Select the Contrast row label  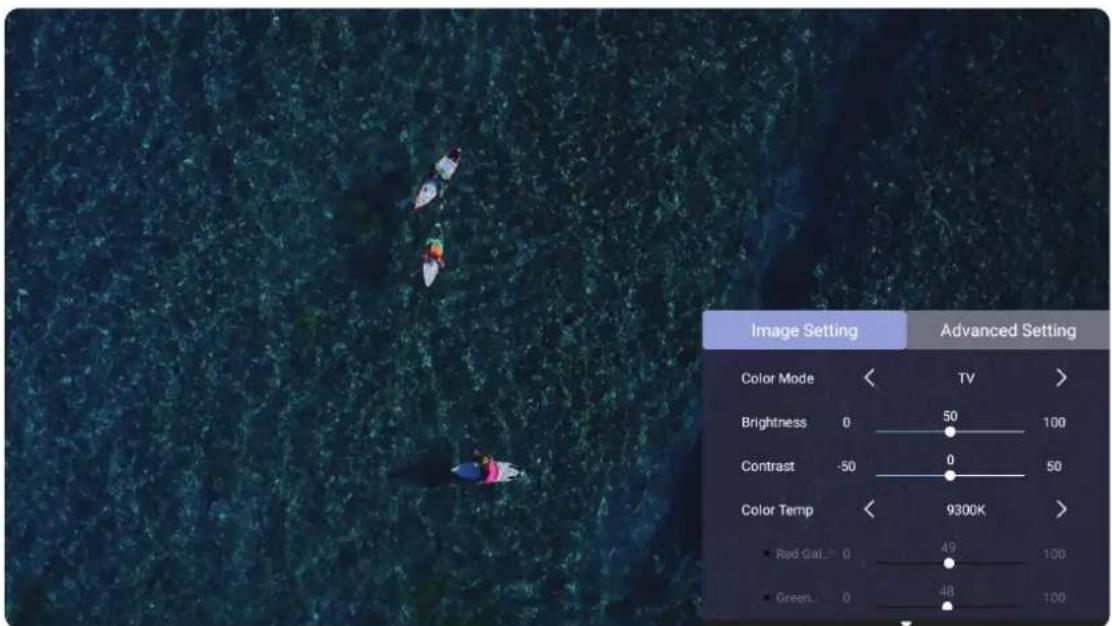point(767,466)
